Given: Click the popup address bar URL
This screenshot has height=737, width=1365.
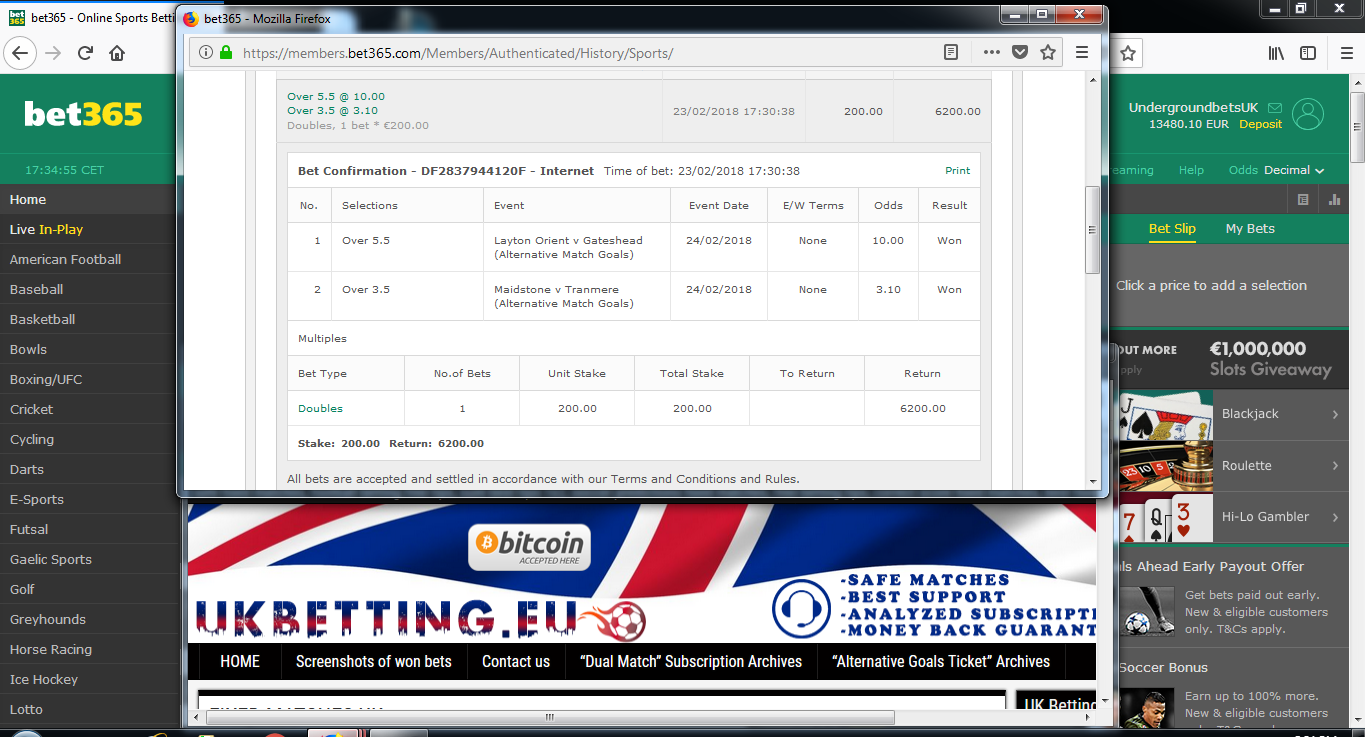Looking at the screenshot, I should click(x=458, y=53).
